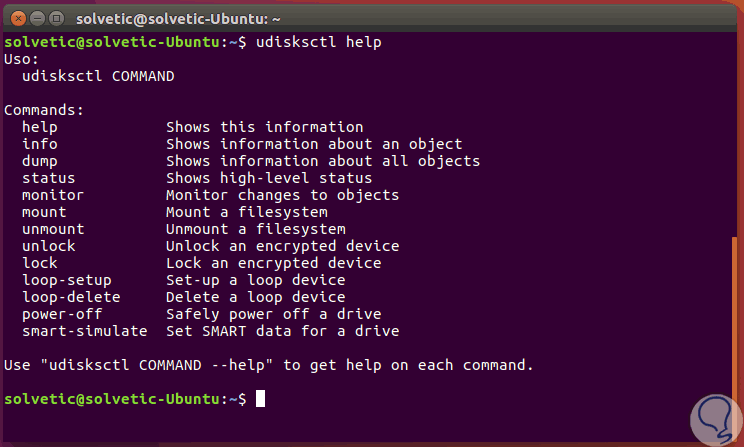Click the 'unlock' command name
This screenshot has width=744, height=447.
pyautogui.click(x=49, y=246)
